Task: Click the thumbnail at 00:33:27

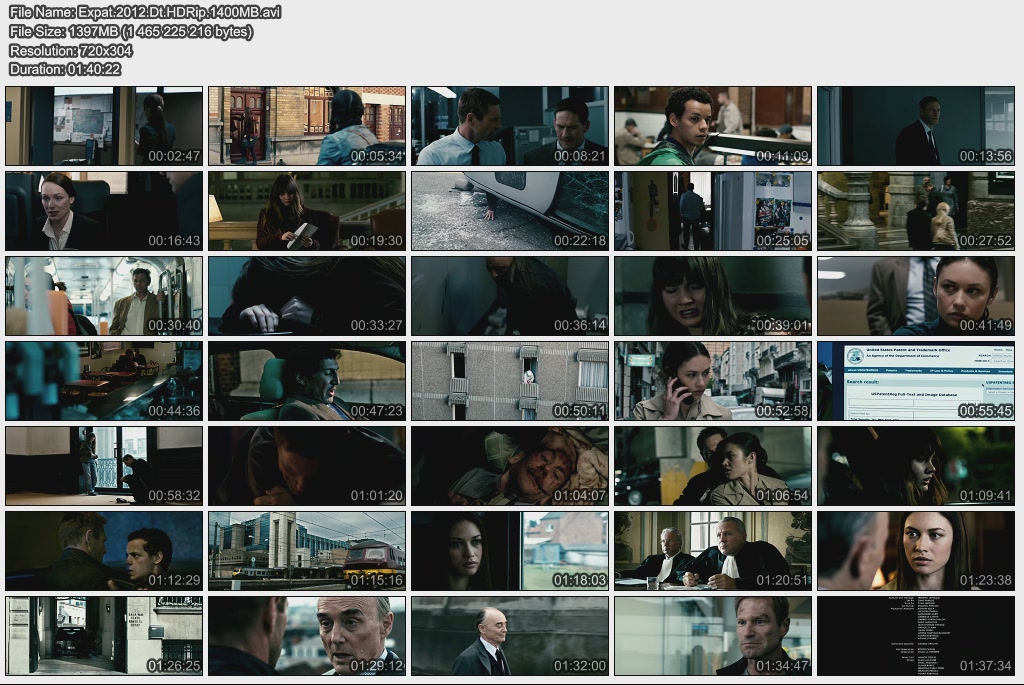Action: tap(307, 296)
